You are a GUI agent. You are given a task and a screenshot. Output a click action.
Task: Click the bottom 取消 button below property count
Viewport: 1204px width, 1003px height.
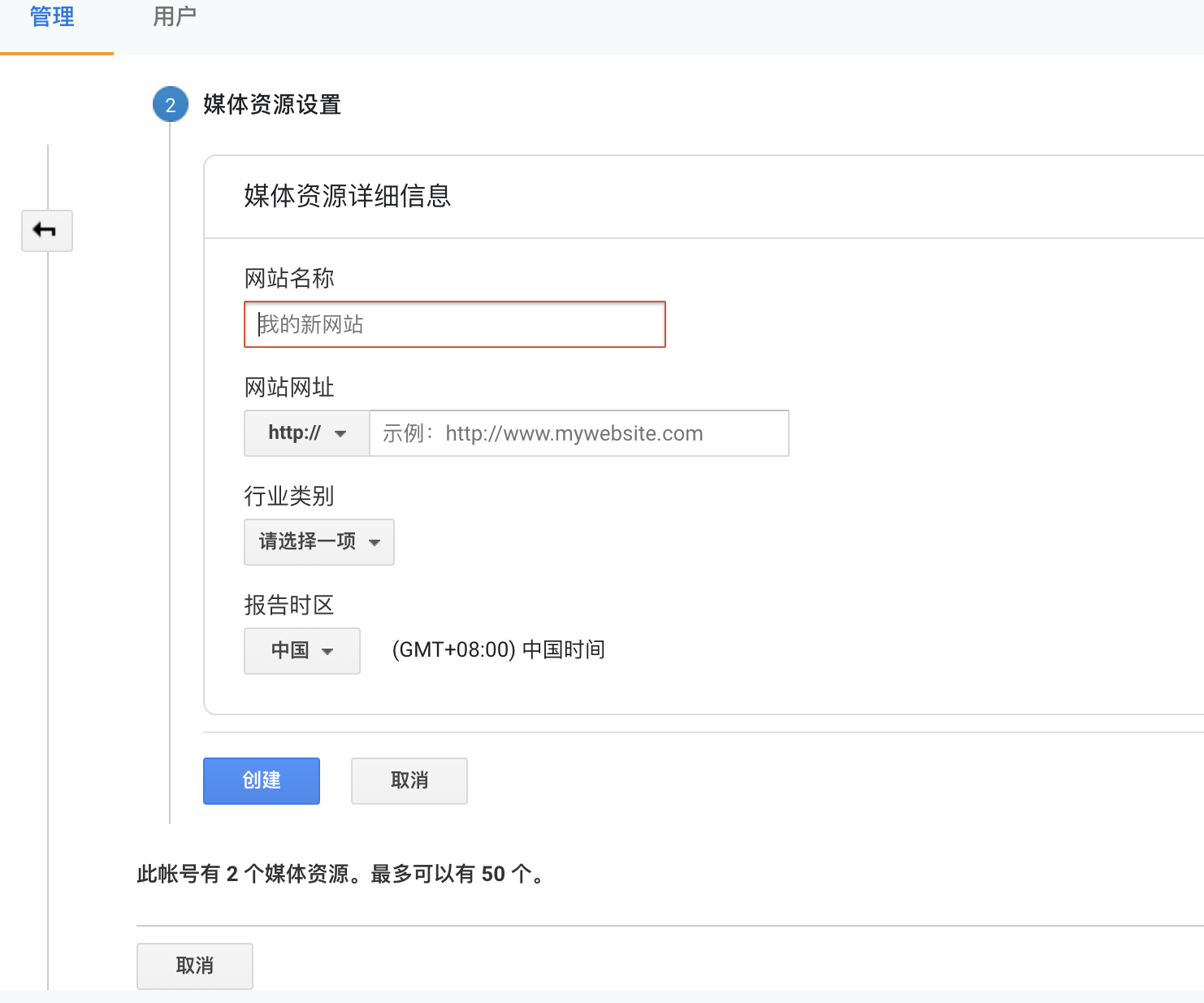[195, 966]
